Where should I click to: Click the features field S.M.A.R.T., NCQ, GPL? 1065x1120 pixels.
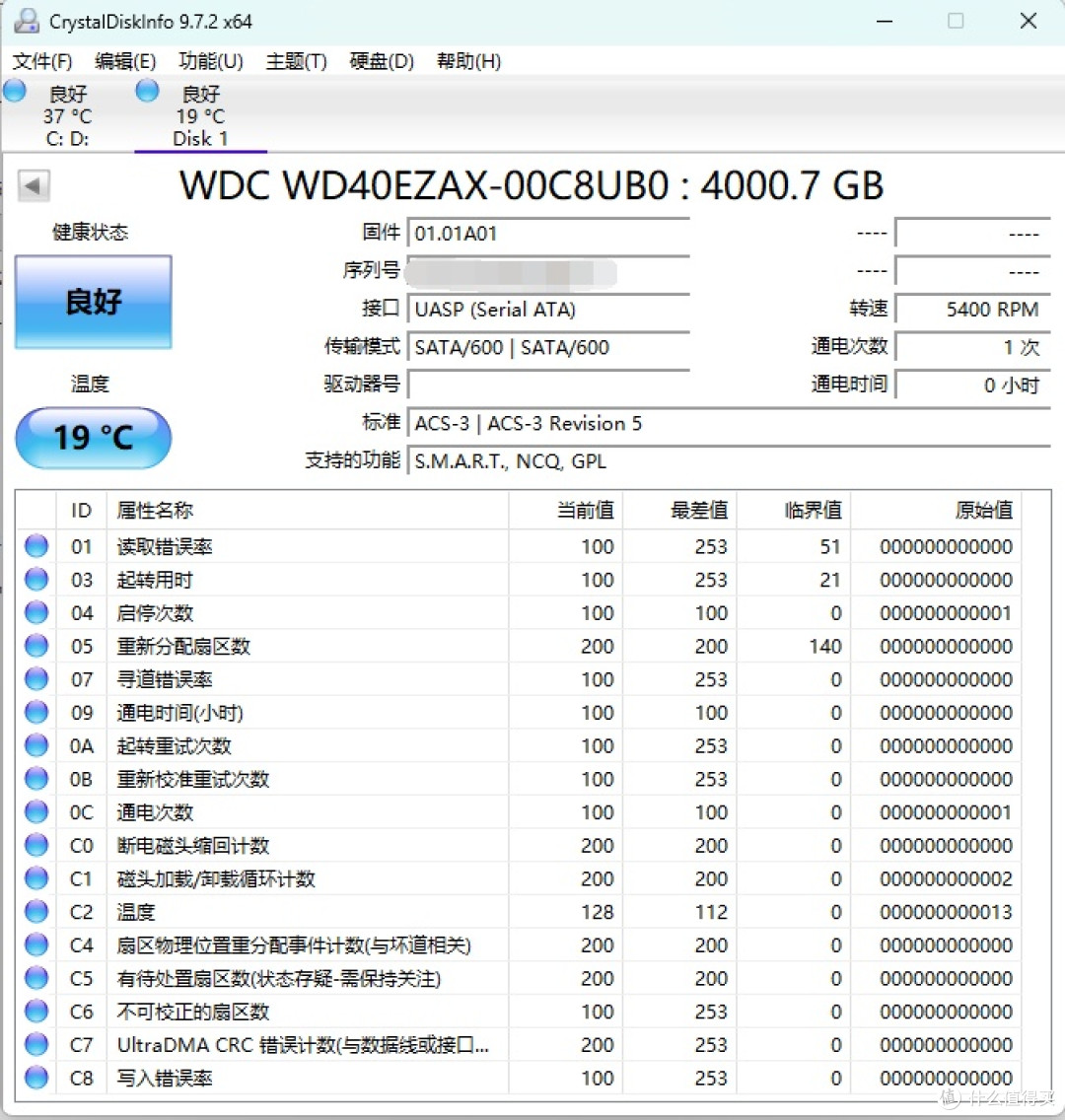coord(729,461)
